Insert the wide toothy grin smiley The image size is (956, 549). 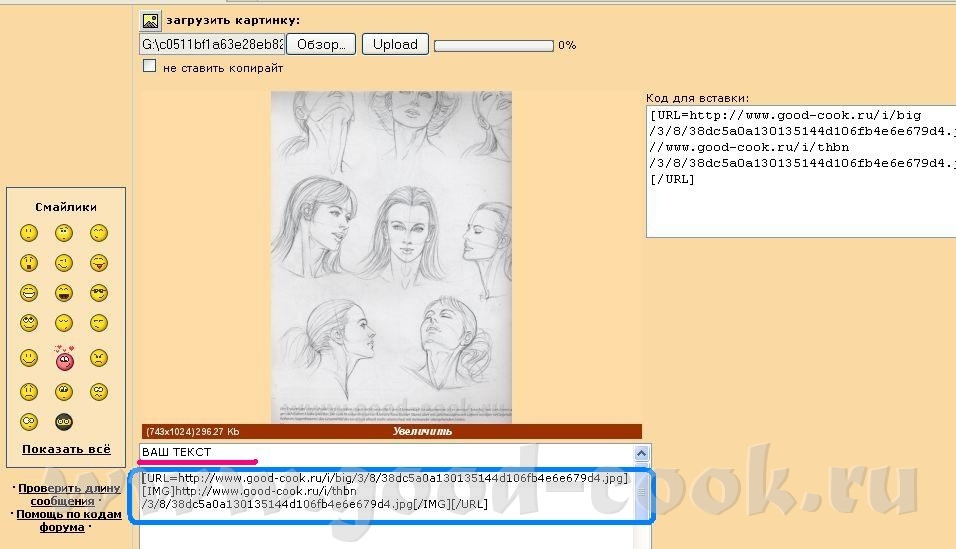29,293
